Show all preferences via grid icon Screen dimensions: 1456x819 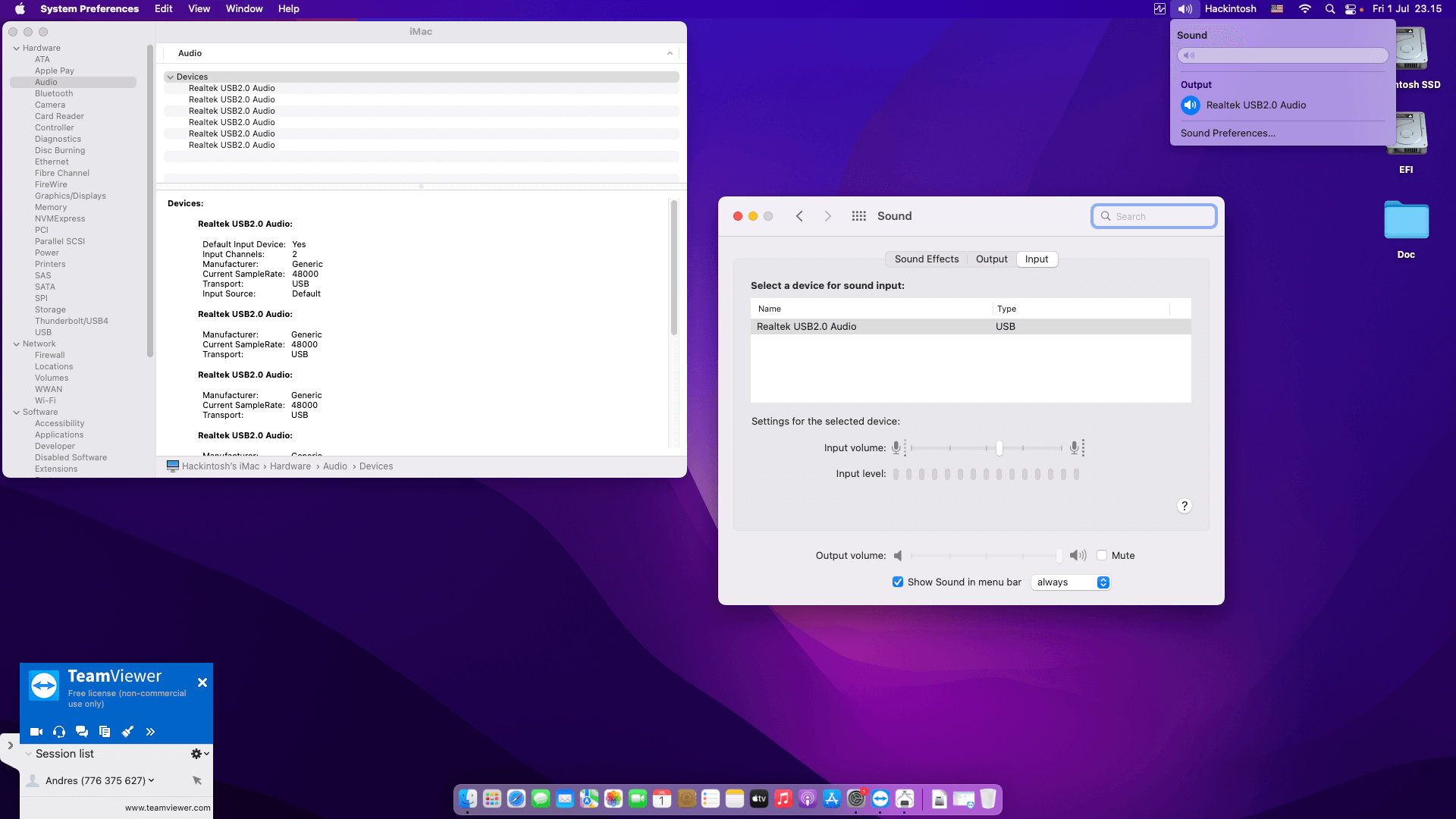pos(858,216)
